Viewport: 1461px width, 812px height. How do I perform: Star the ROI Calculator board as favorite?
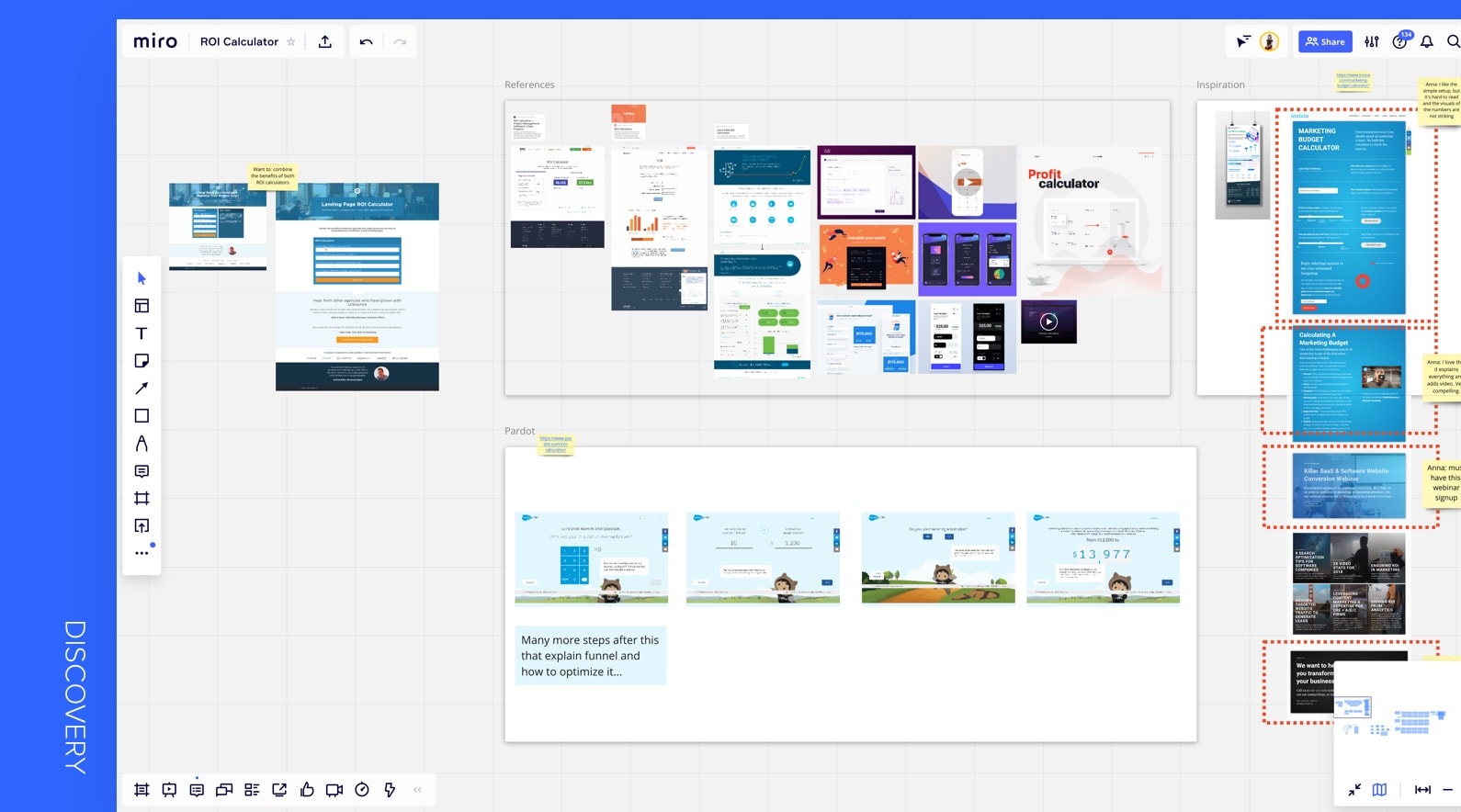[291, 42]
